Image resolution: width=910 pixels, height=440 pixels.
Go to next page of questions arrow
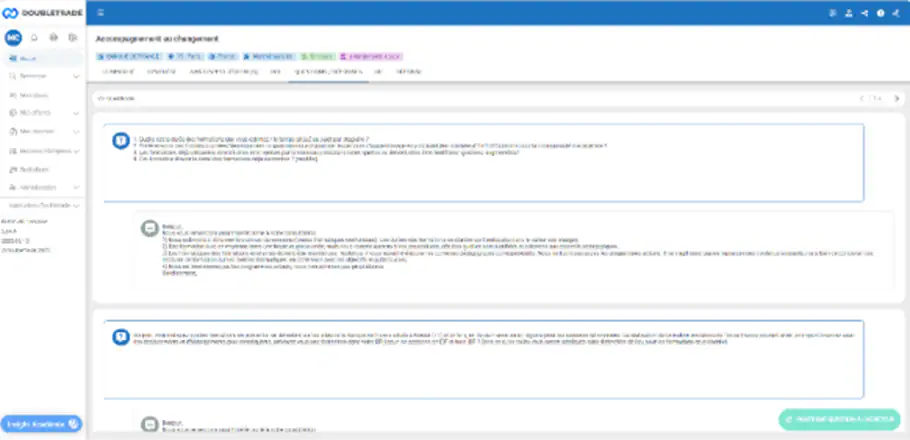(896, 98)
